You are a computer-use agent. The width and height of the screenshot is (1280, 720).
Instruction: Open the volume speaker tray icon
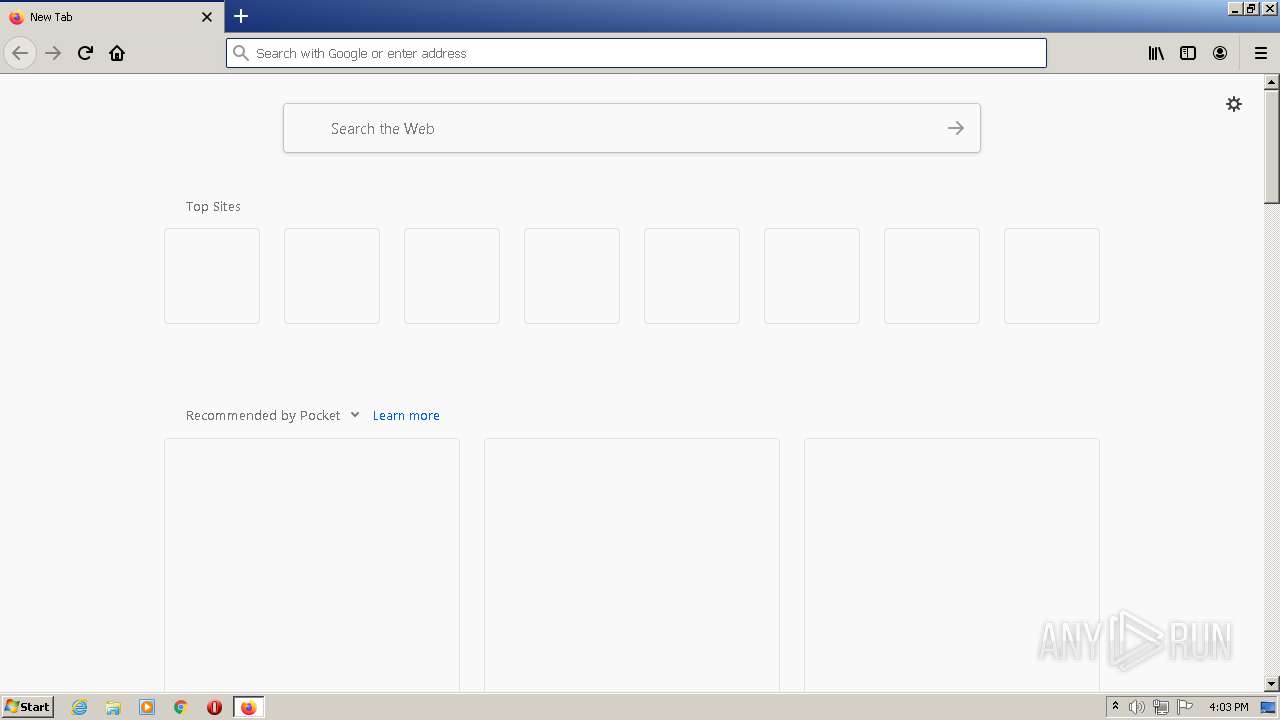pyautogui.click(x=1137, y=707)
